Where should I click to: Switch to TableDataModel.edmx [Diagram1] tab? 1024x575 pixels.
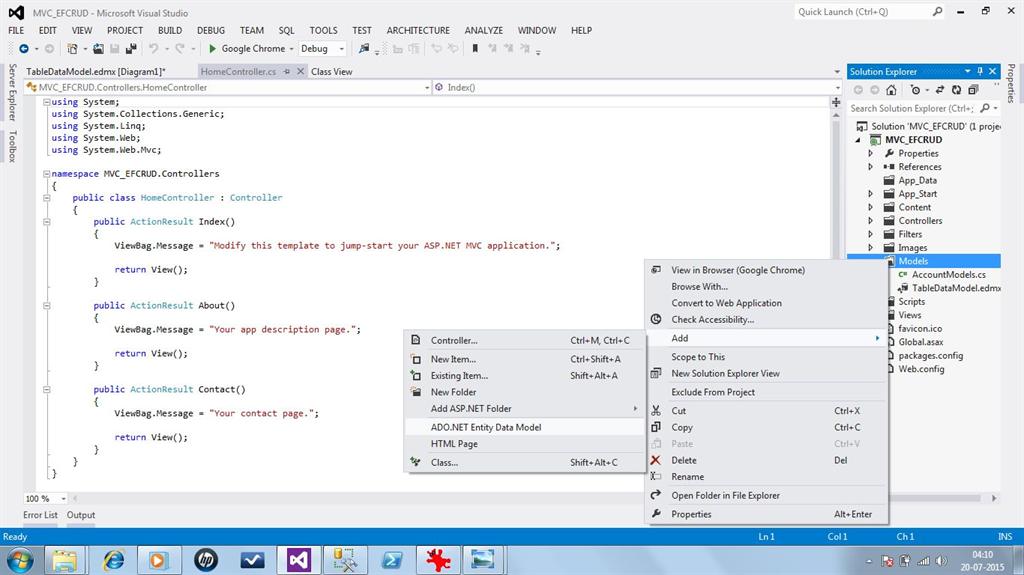[x=96, y=71]
